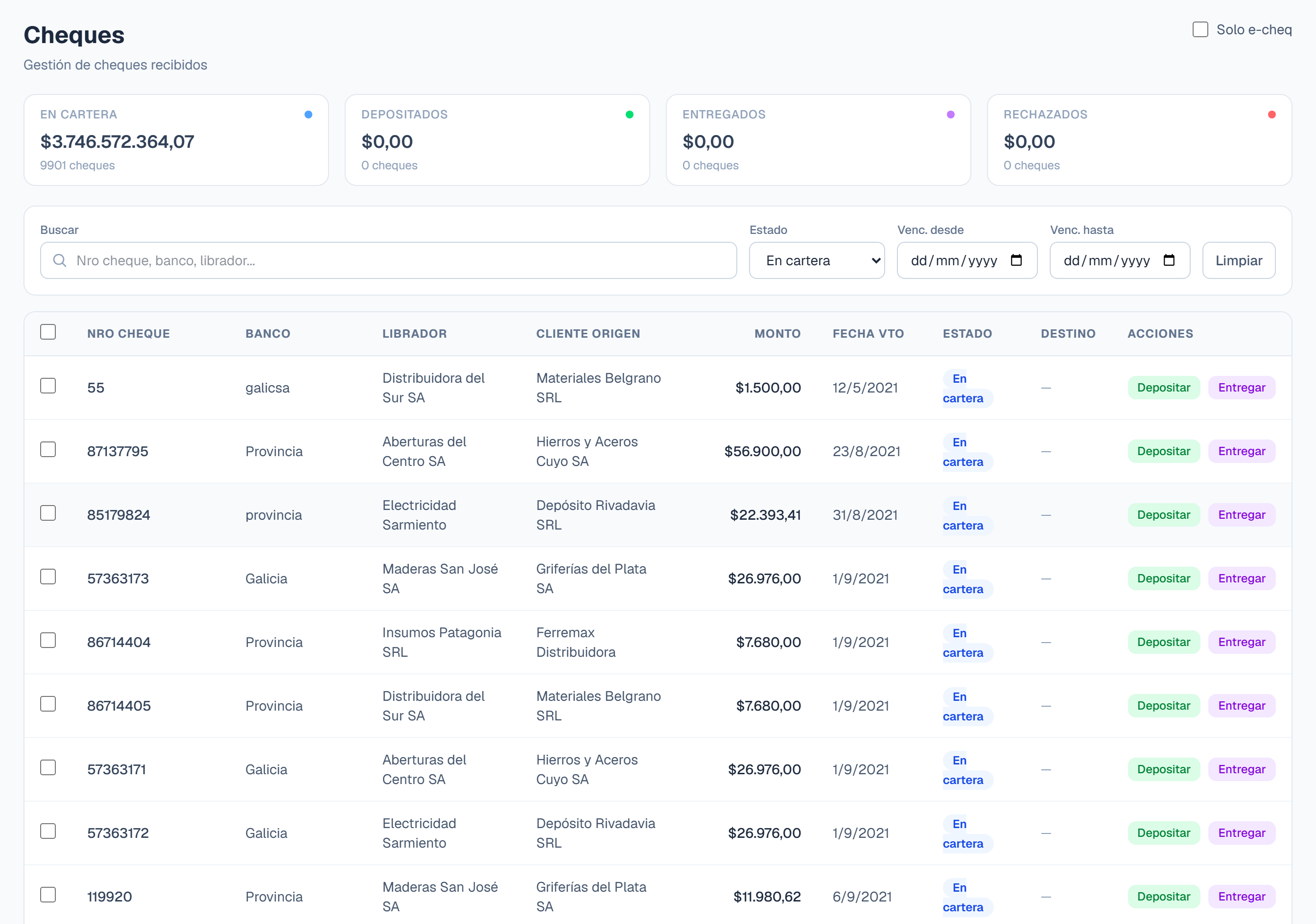Depositar cheque 119920

pos(1164,897)
